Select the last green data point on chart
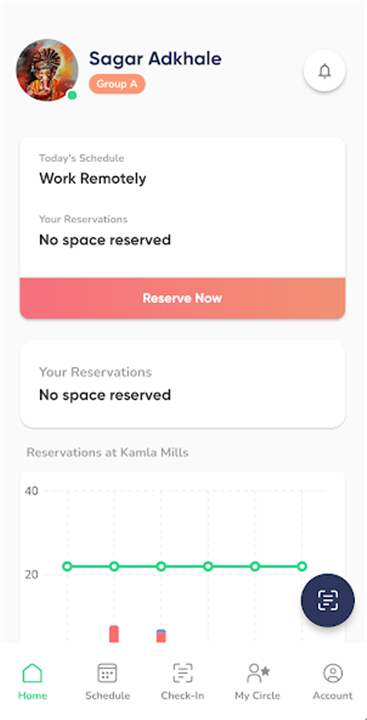 [302, 566]
